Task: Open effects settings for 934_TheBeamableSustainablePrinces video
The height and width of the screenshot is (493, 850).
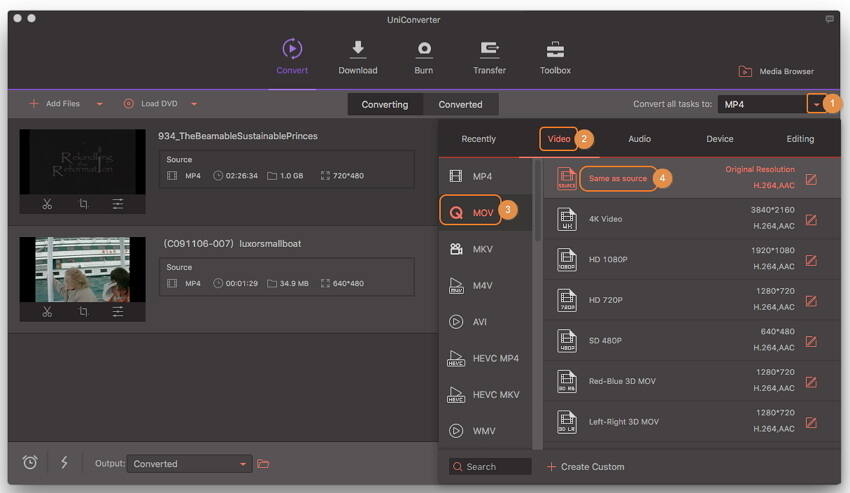Action: (118, 204)
